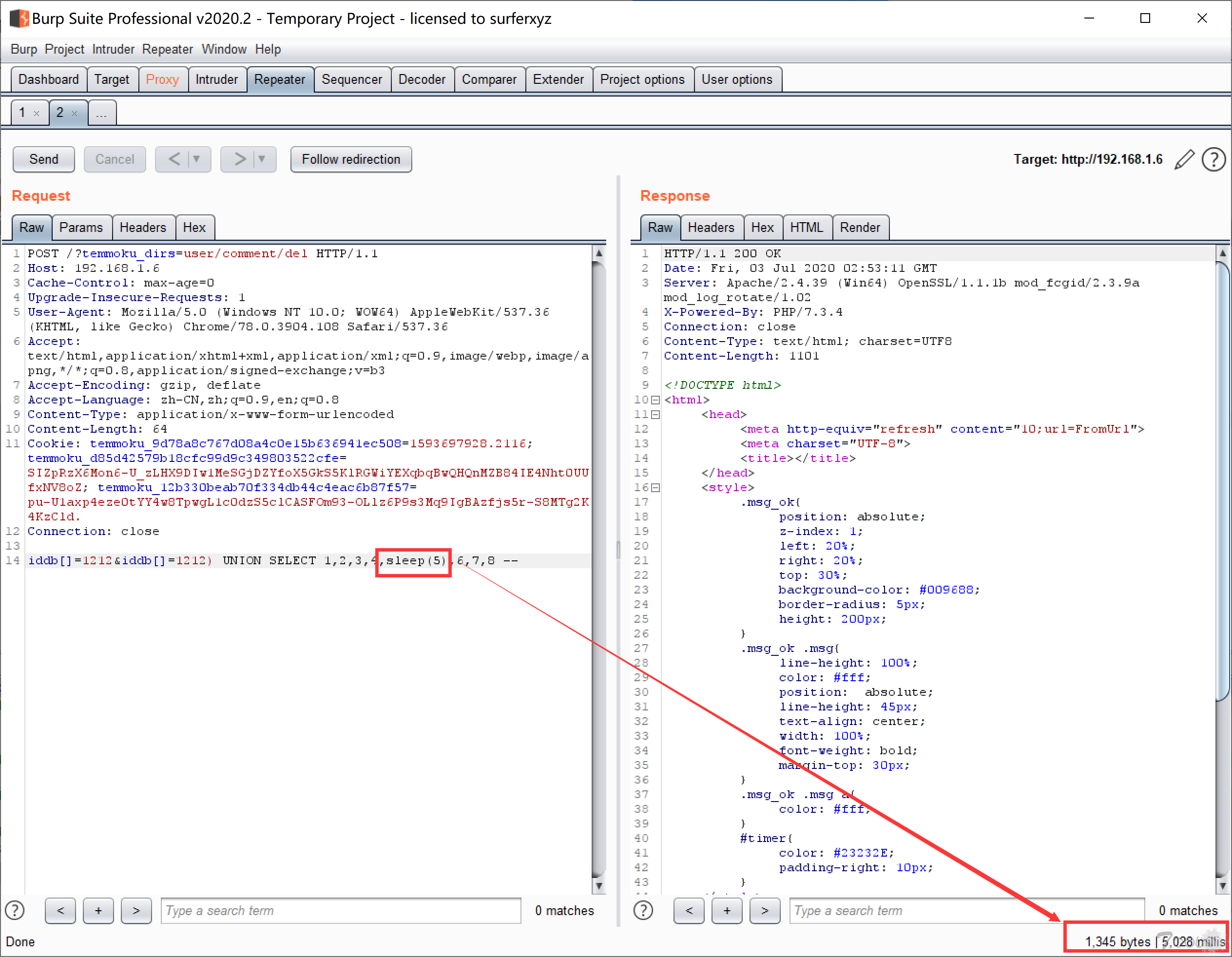Switch to the Comparer tab

pyautogui.click(x=489, y=79)
